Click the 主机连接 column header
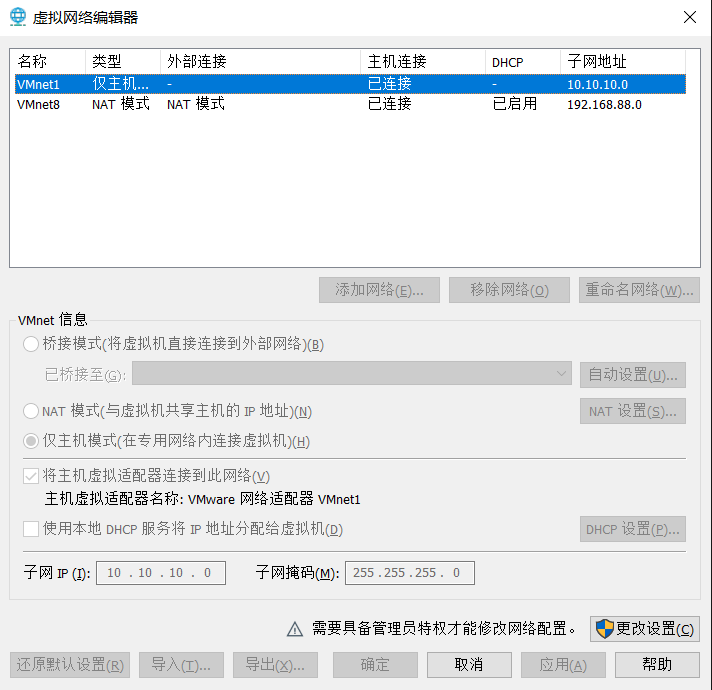The image size is (712, 690). coord(423,61)
